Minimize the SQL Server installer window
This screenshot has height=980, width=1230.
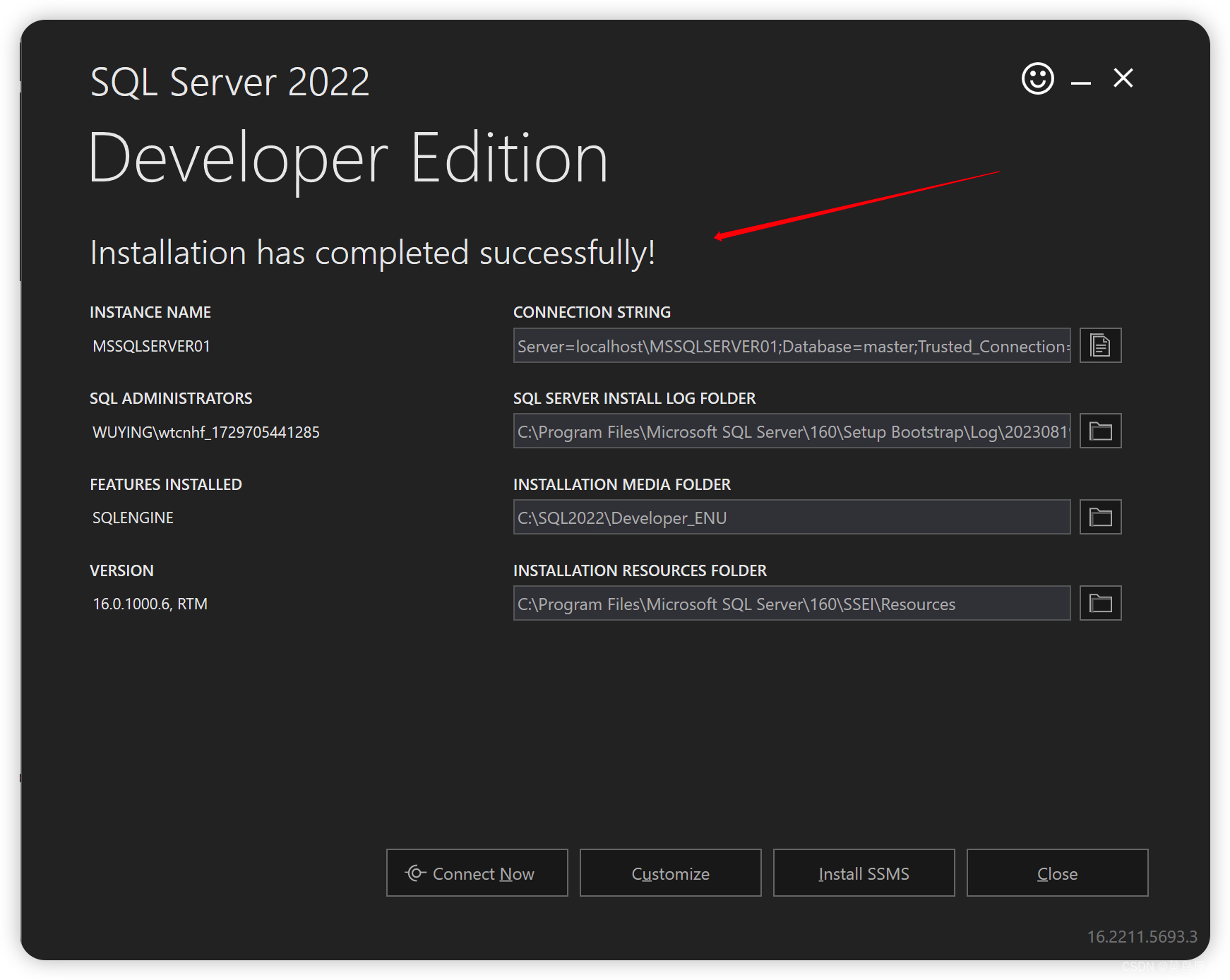point(1080,83)
